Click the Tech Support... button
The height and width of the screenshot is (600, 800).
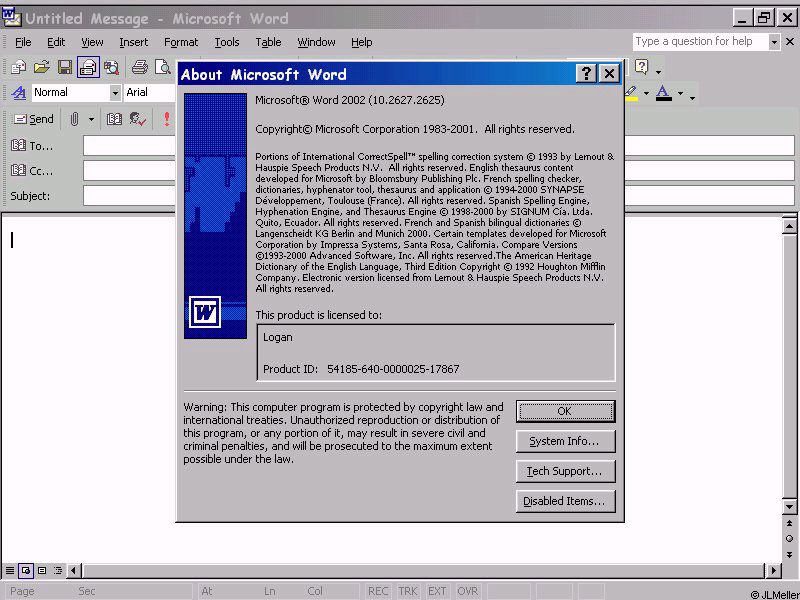[565, 471]
